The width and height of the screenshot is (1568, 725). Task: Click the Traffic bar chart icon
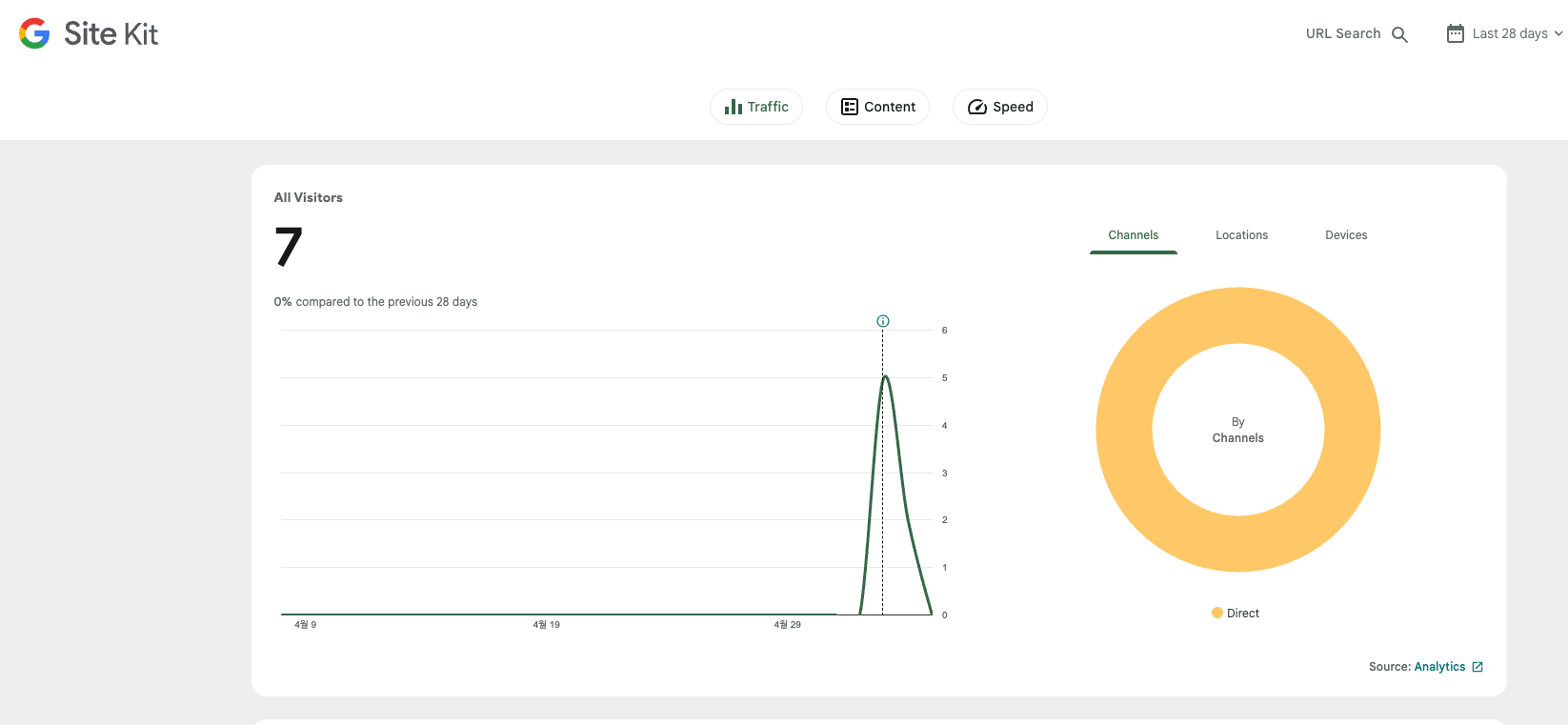pos(733,107)
